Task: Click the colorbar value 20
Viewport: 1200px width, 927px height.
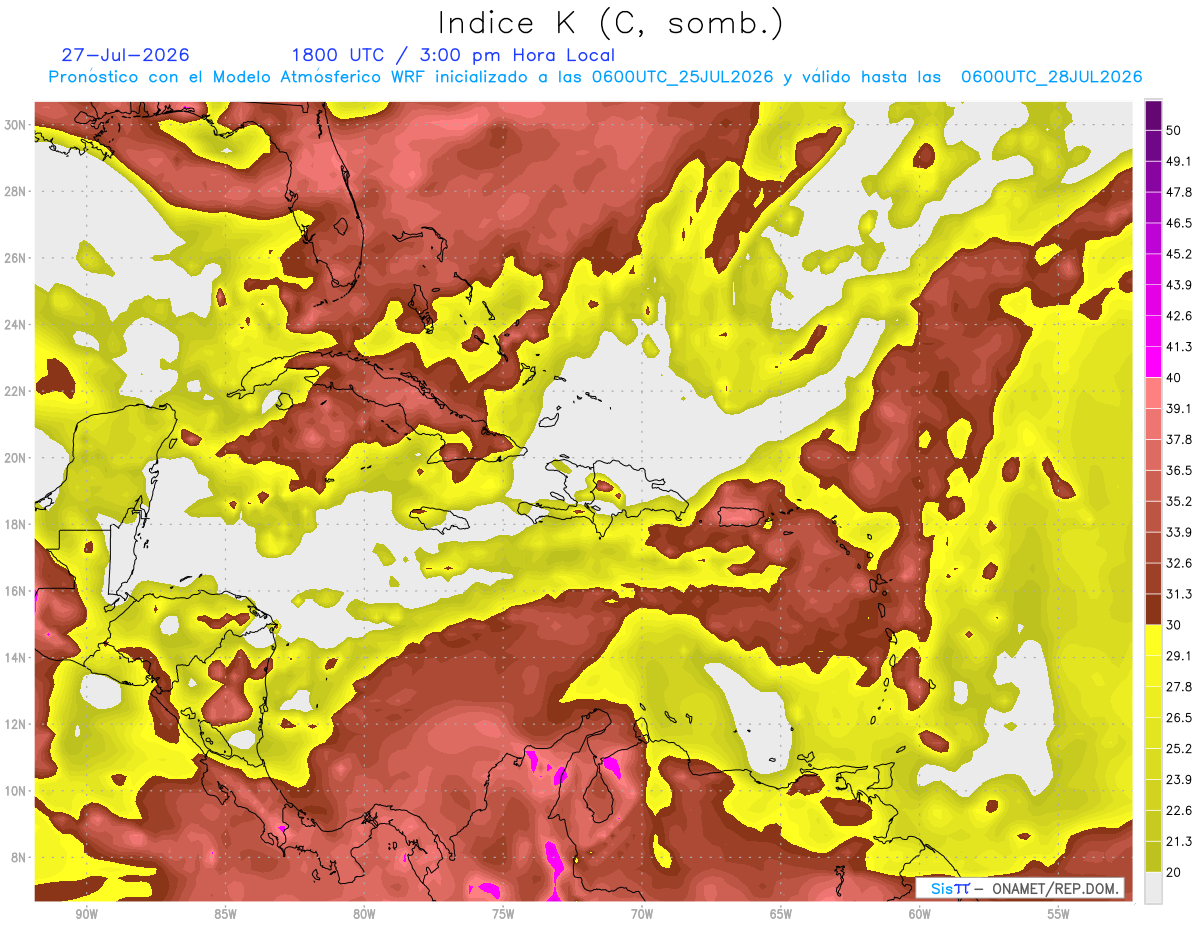Action: [x=1173, y=872]
